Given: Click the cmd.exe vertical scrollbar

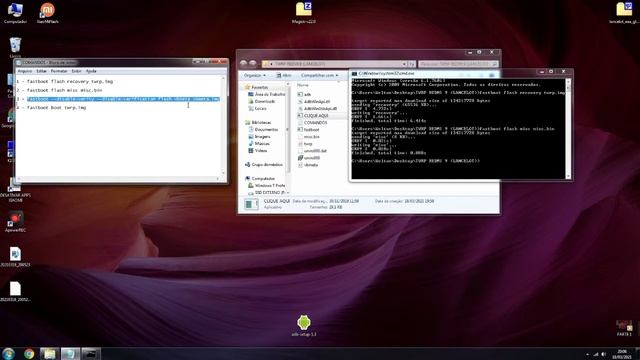Looking at the screenshot, I should click(x=568, y=129).
